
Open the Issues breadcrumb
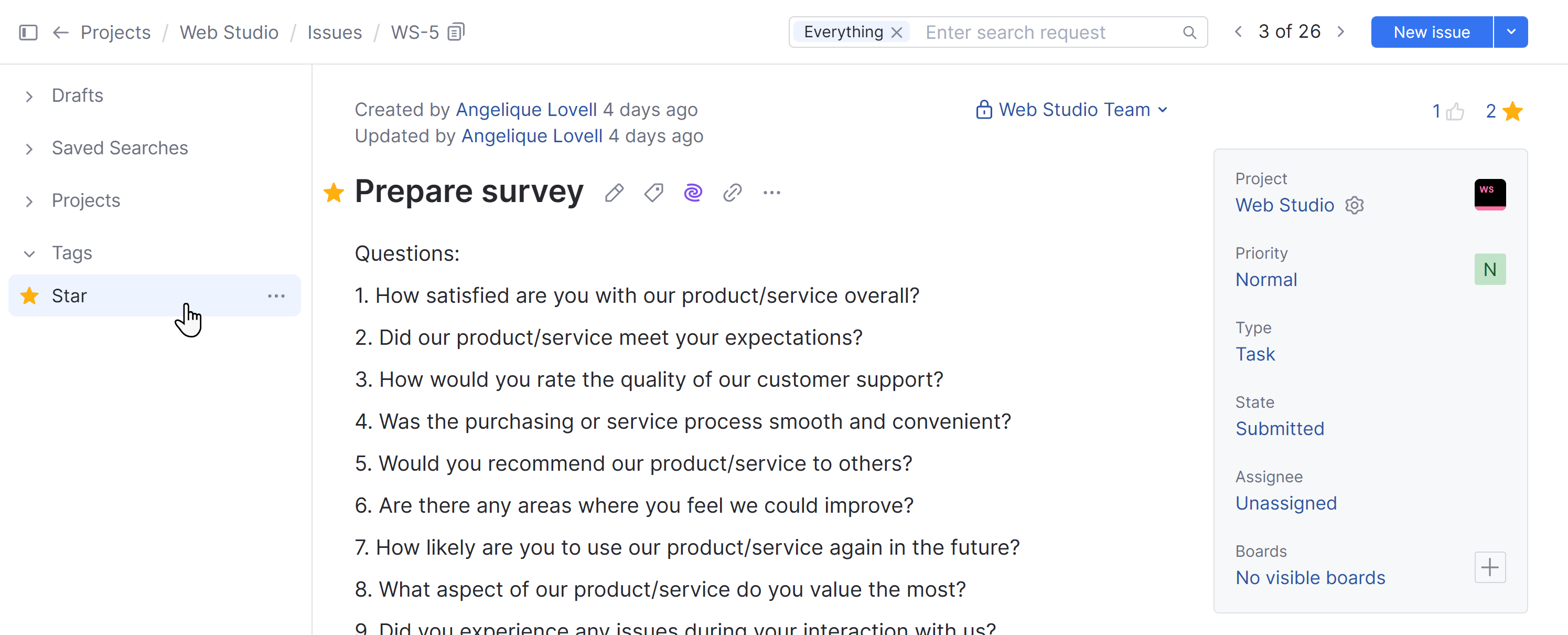[334, 33]
